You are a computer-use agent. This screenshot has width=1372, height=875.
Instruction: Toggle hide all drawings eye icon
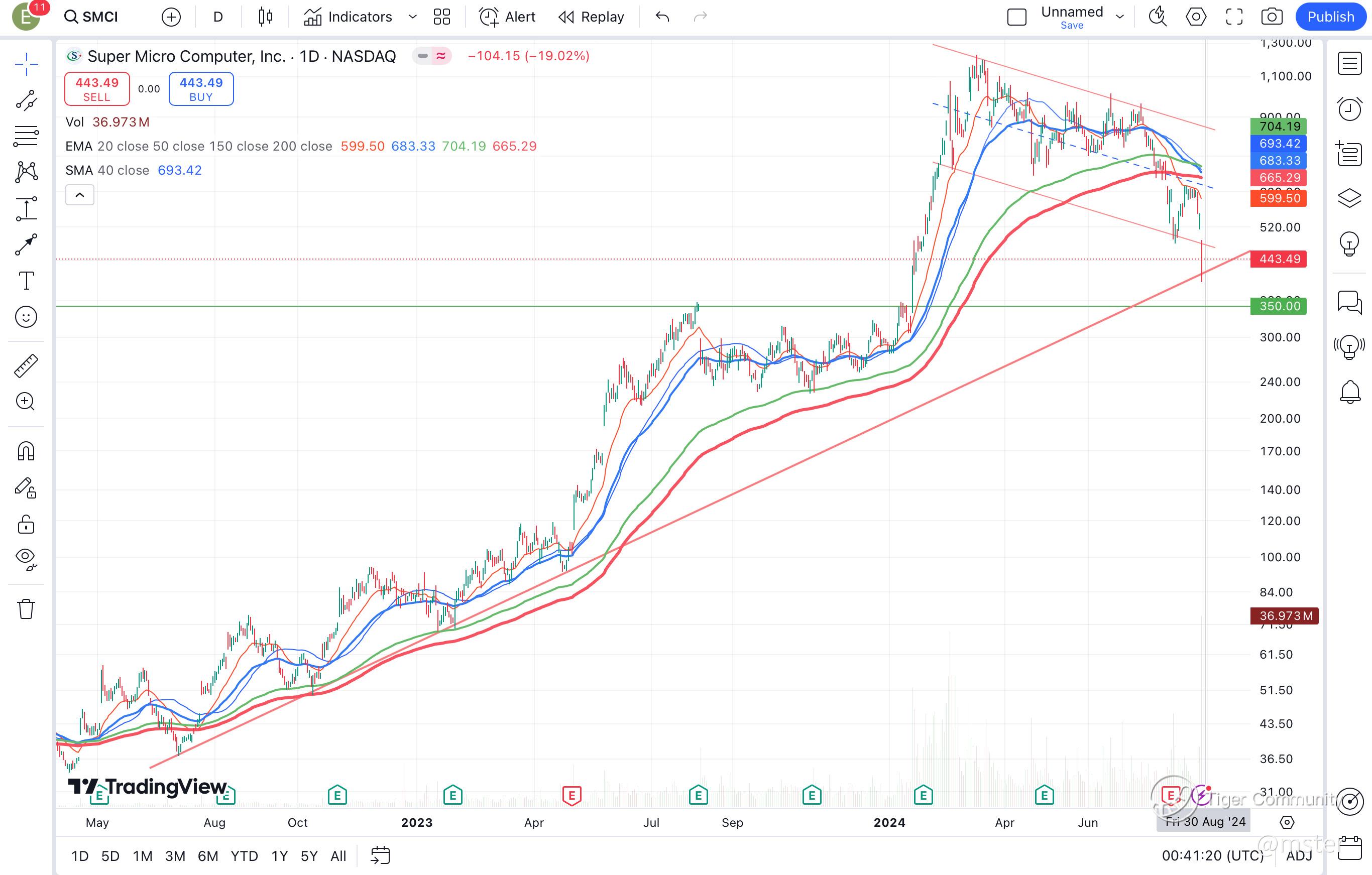pos(26,558)
